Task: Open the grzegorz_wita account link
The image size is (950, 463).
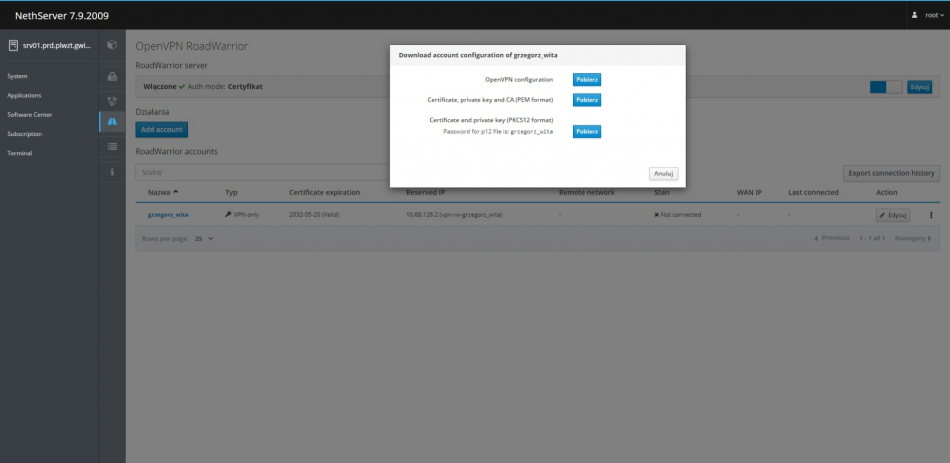Action: pos(168,214)
